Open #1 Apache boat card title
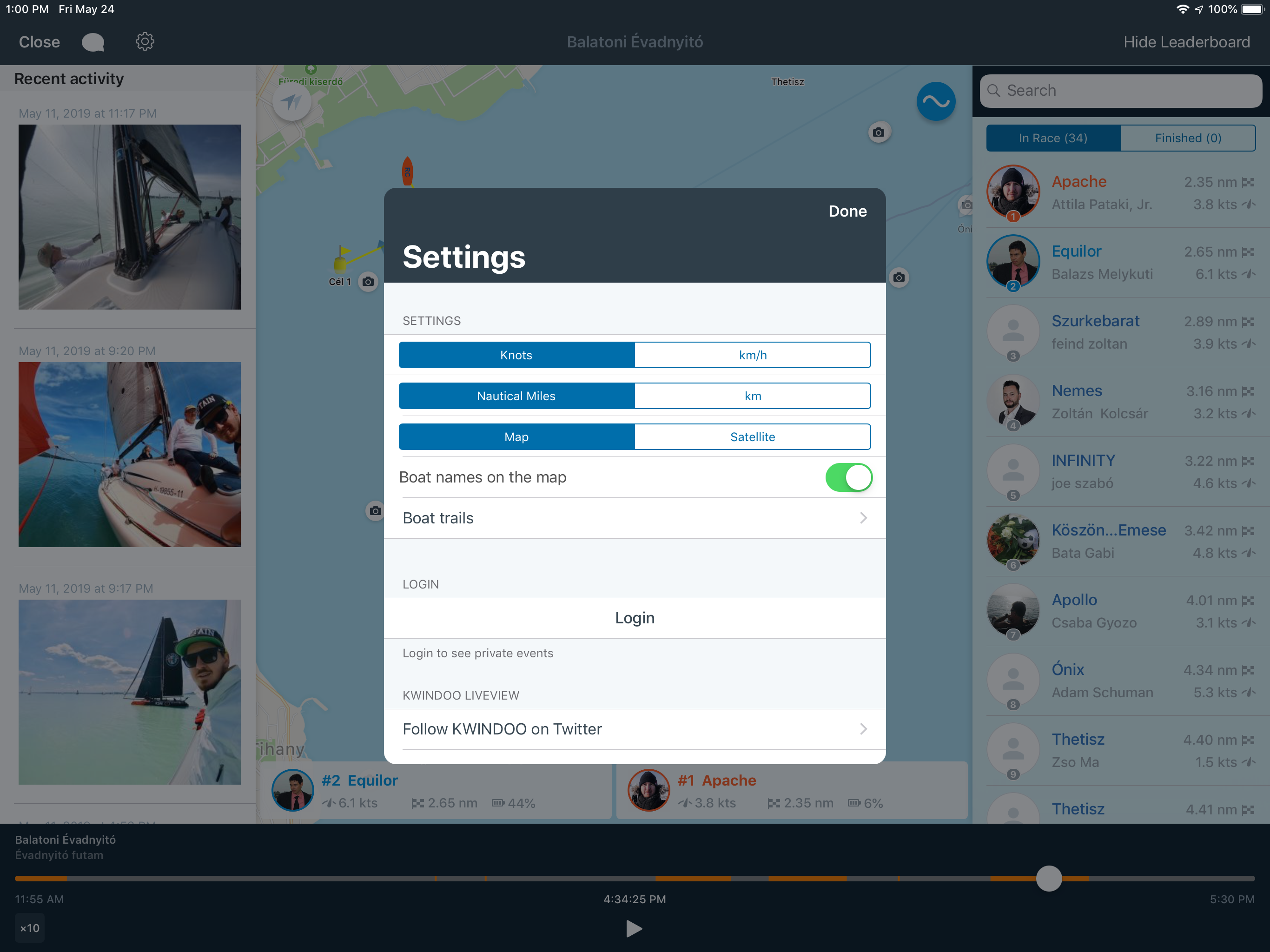The height and width of the screenshot is (952, 1270). pos(716,780)
